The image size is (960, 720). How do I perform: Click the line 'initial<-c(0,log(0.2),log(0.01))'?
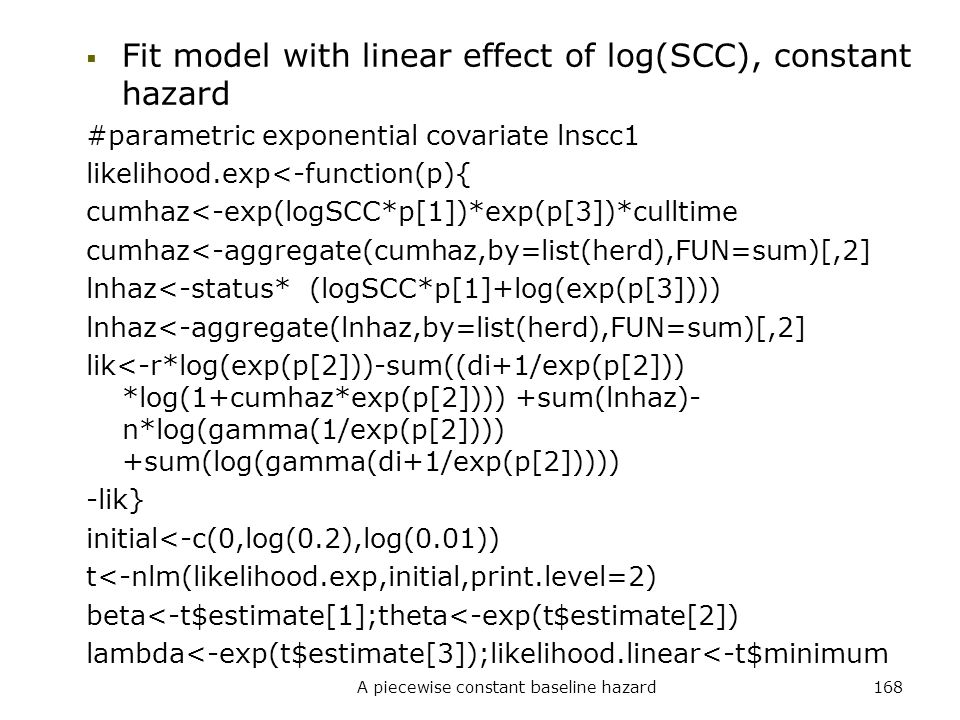293,539
